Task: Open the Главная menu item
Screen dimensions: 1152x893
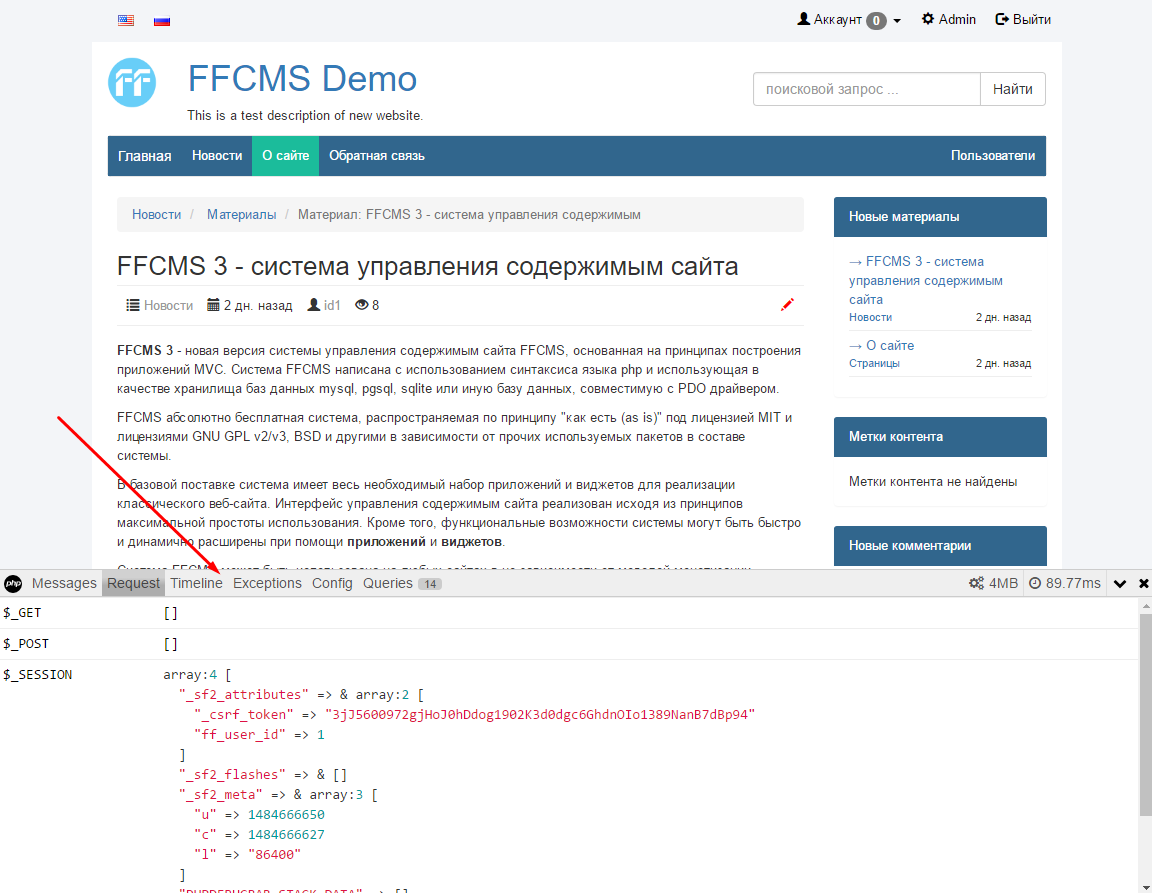Action: coord(145,156)
